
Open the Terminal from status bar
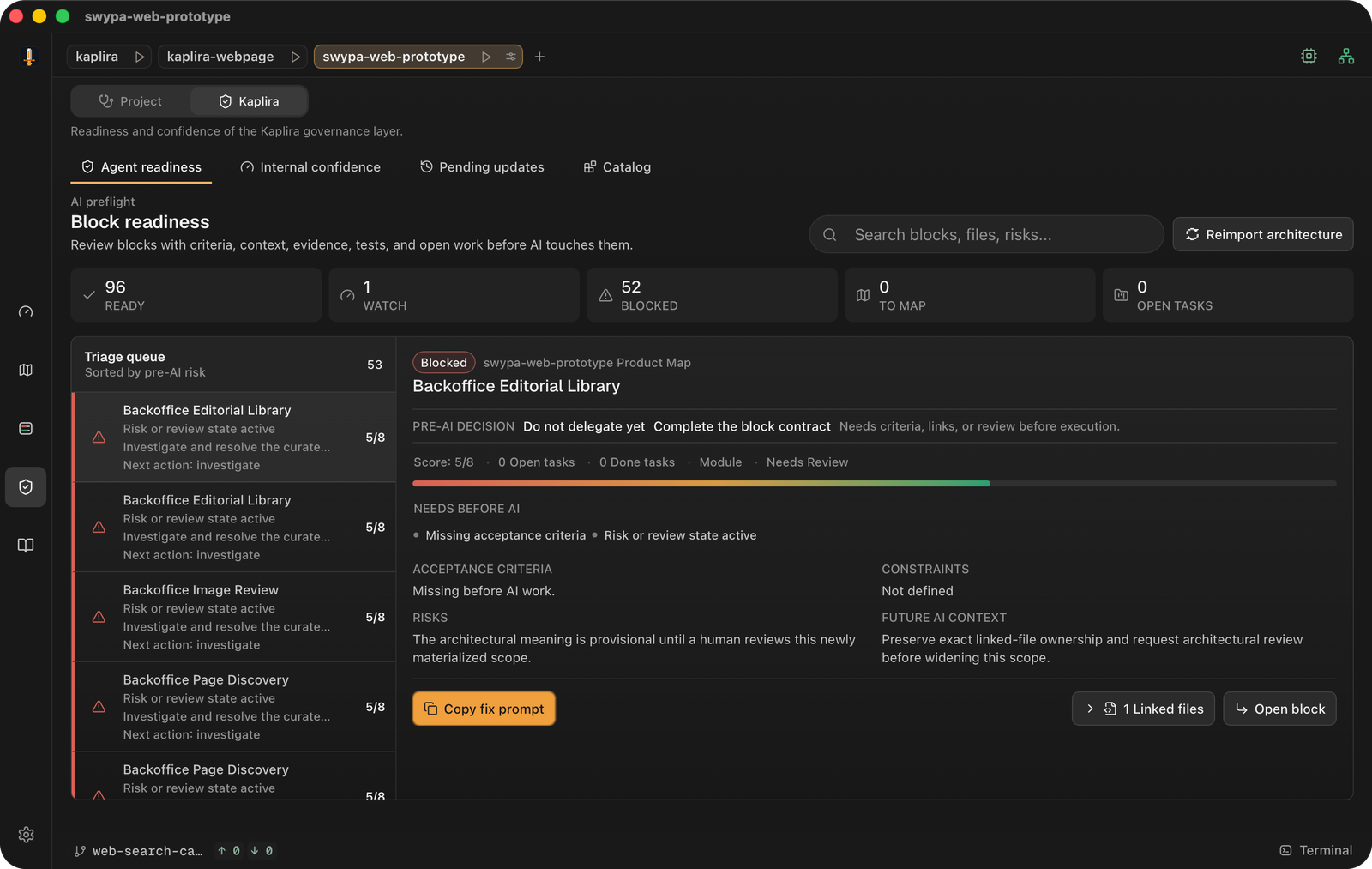tap(1315, 850)
